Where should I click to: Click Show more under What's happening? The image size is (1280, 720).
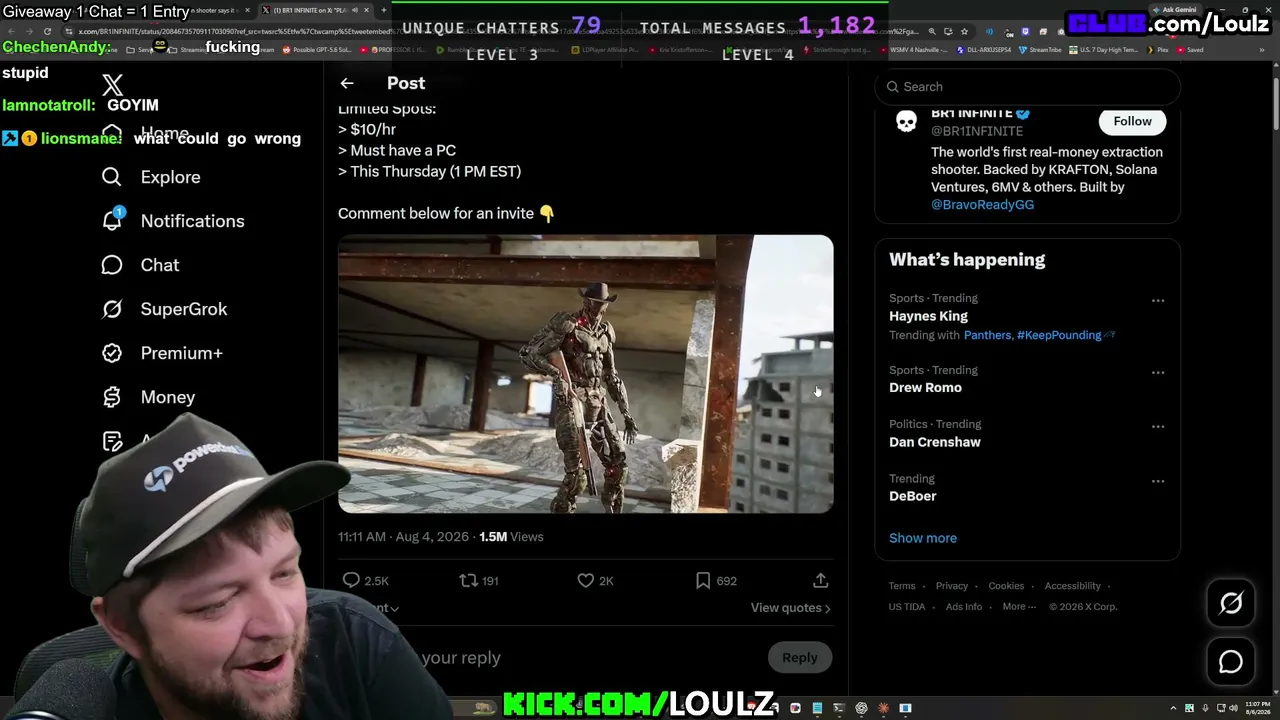click(923, 538)
